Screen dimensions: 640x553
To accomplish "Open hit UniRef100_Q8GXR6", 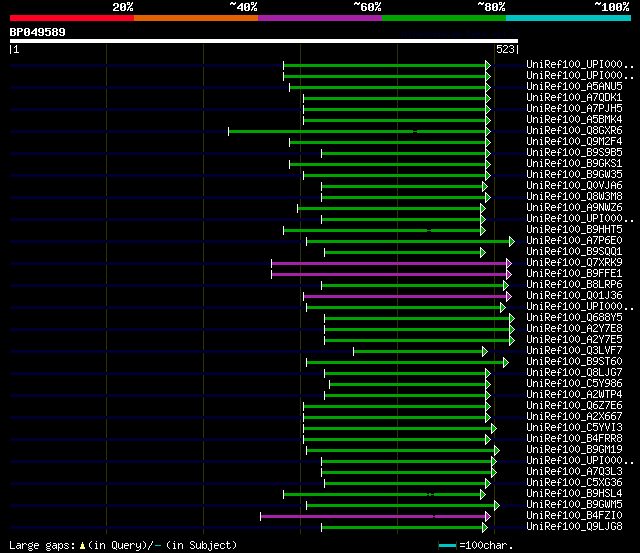I will click(574, 131).
